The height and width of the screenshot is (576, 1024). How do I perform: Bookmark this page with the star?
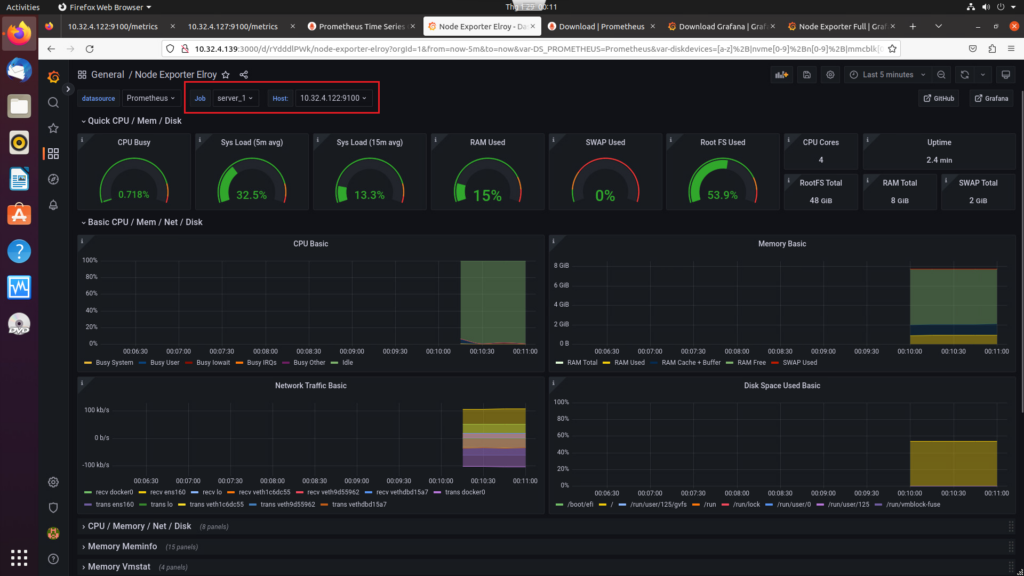tap(892, 49)
